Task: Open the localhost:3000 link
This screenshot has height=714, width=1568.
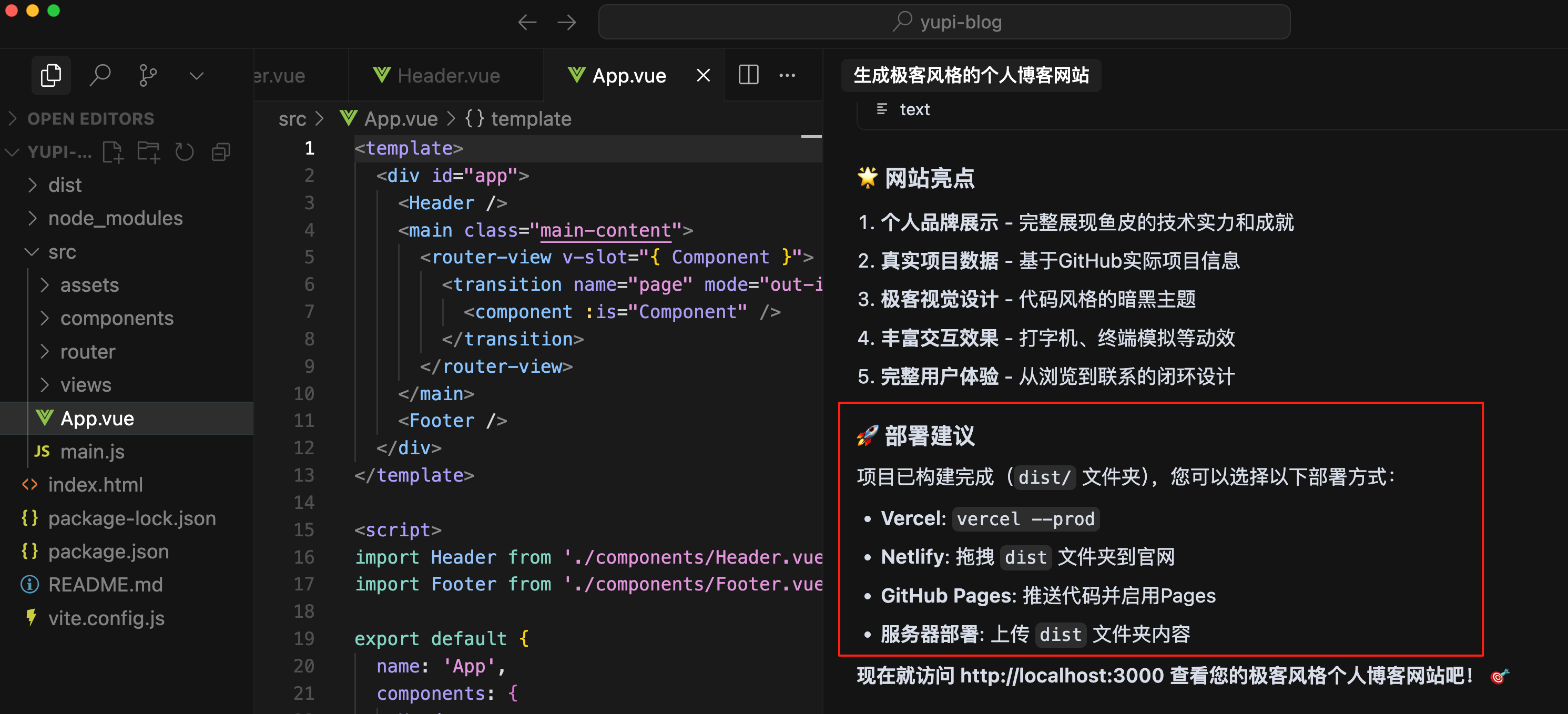Action: [x=1062, y=676]
